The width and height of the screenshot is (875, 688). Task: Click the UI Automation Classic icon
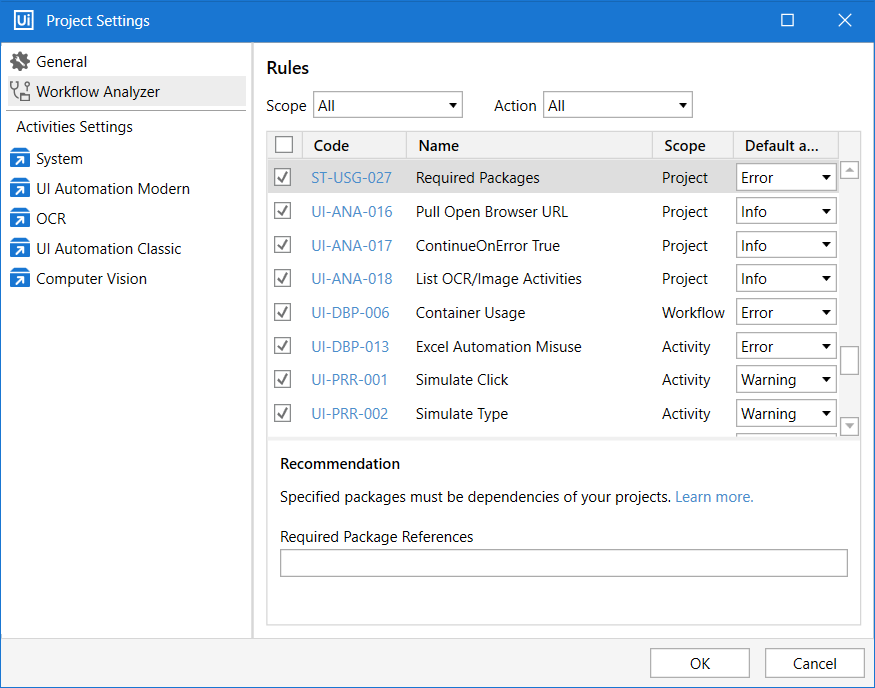point(20,249)
